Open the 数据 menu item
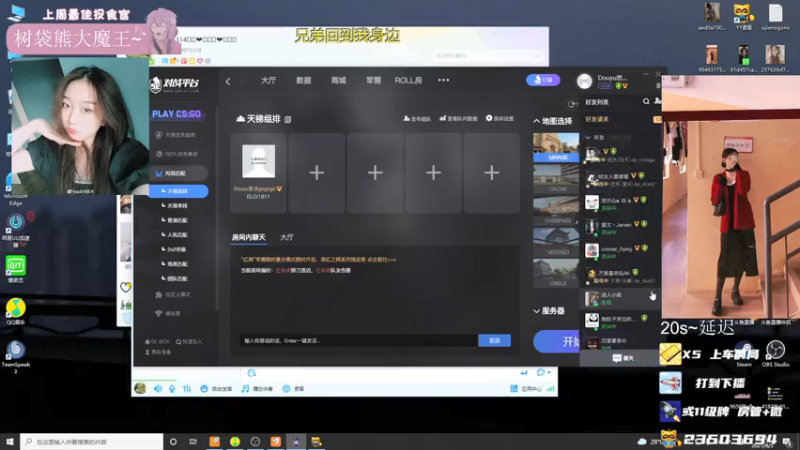This screenshot has width=800, height=450. (304, 81)
